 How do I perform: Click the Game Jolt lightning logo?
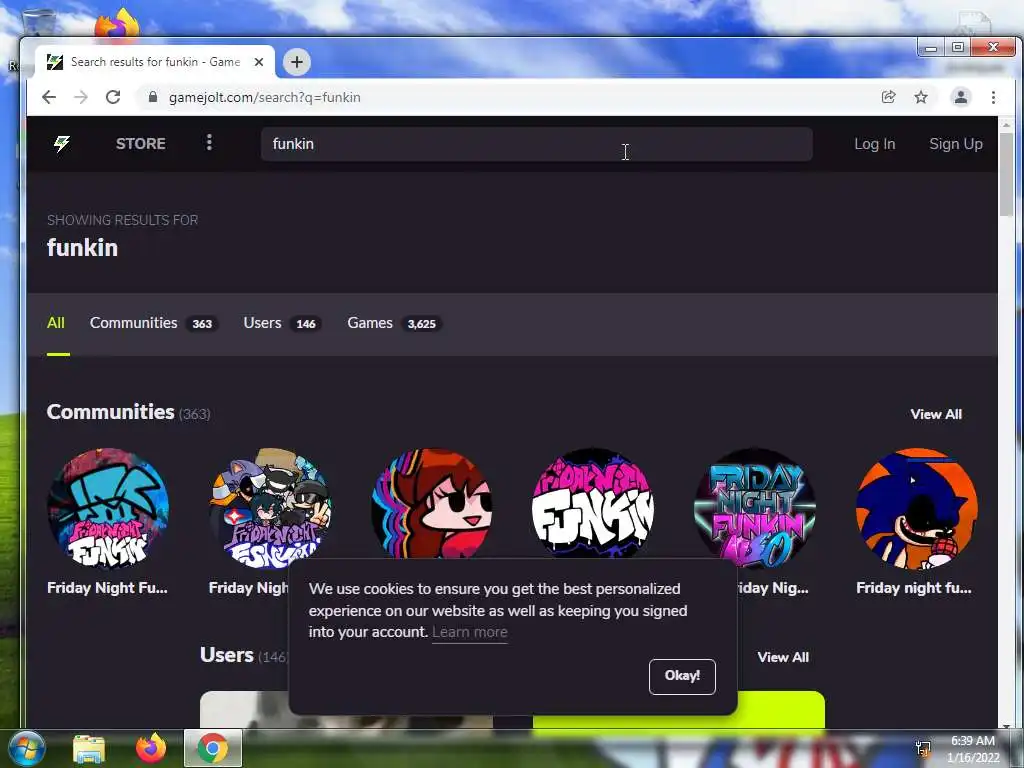[x=62, y=144]
